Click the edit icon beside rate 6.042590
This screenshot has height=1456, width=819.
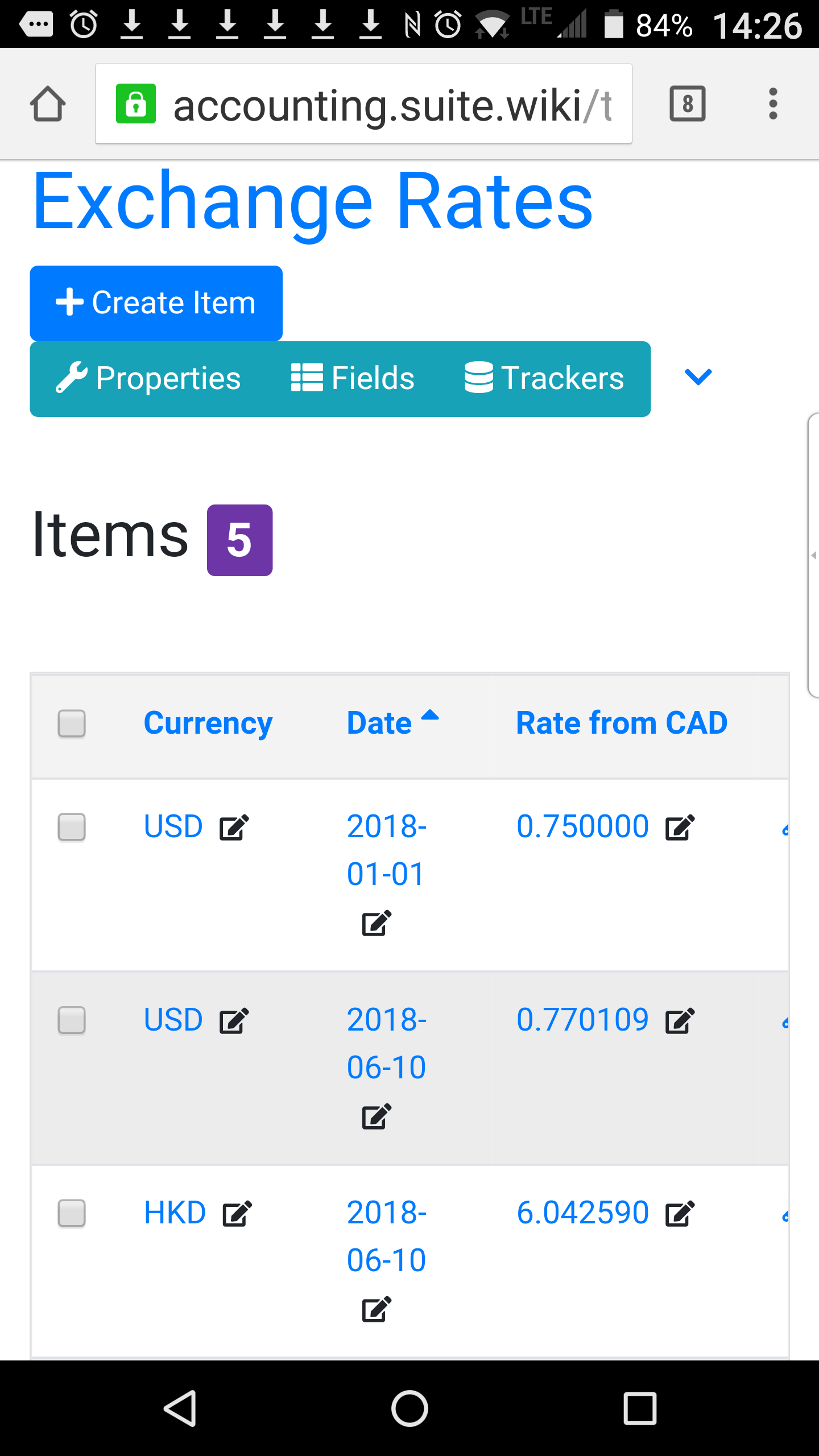click(x=680, y=1213)
